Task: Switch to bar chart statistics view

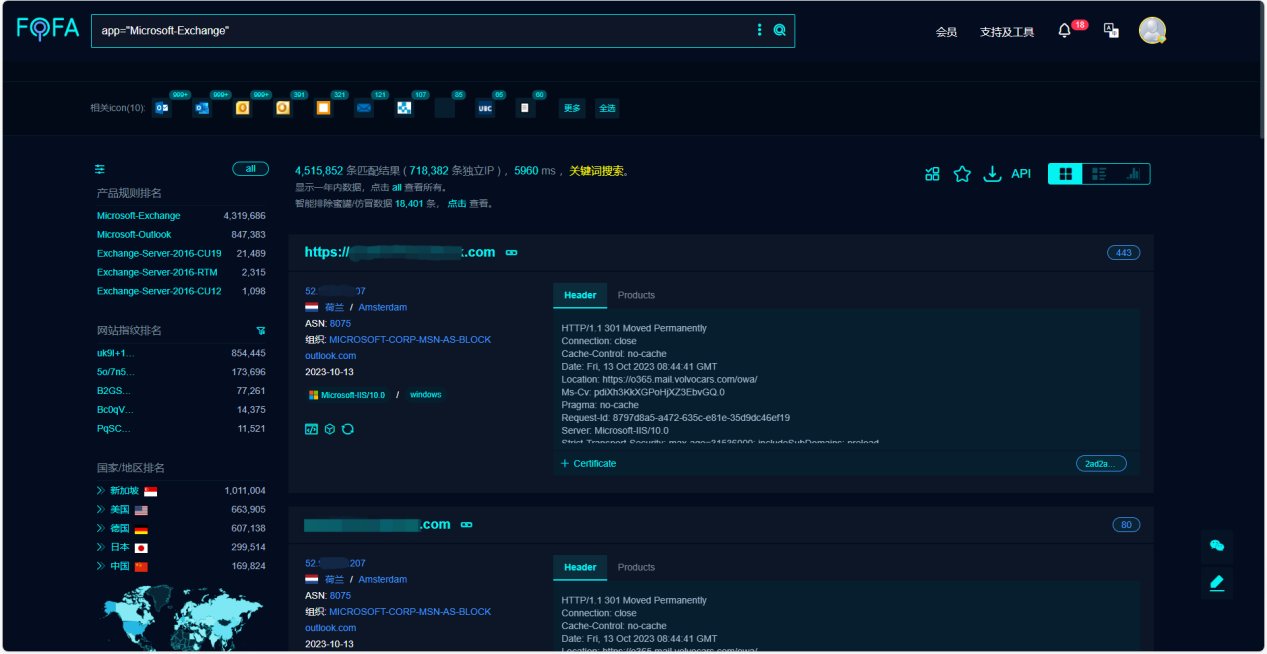Action: coord(1134,174)
